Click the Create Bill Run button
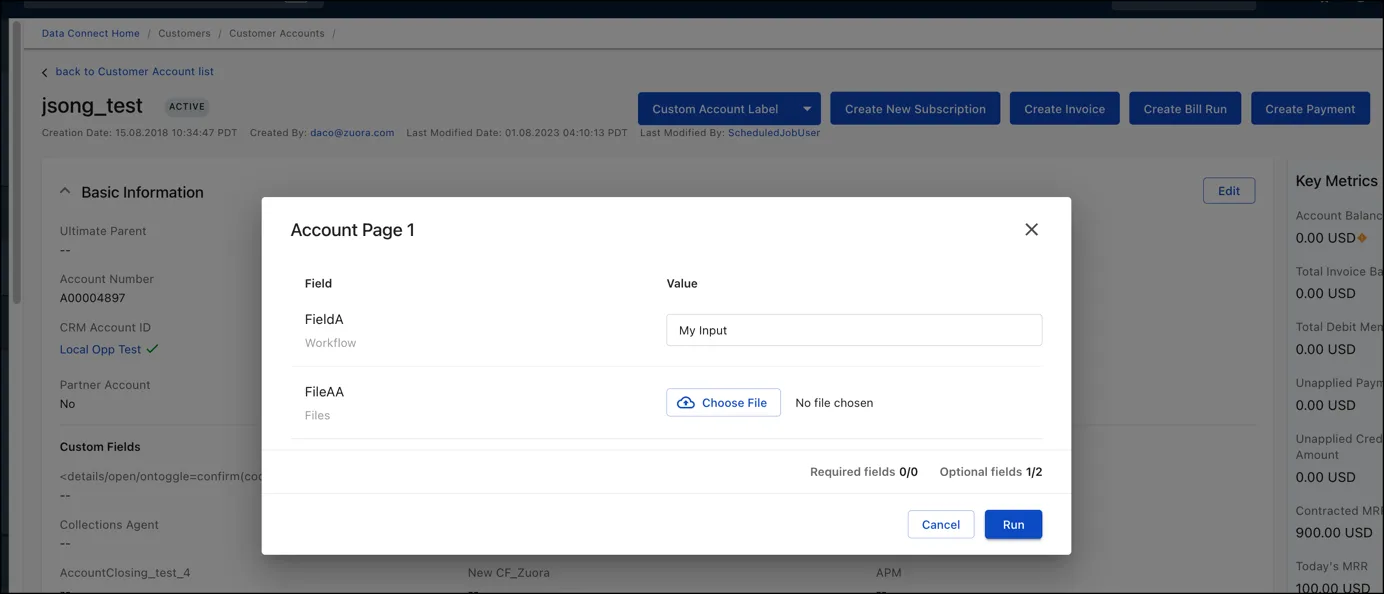The width and height of the screenshot is (1384, 594). coord(1185,109)
